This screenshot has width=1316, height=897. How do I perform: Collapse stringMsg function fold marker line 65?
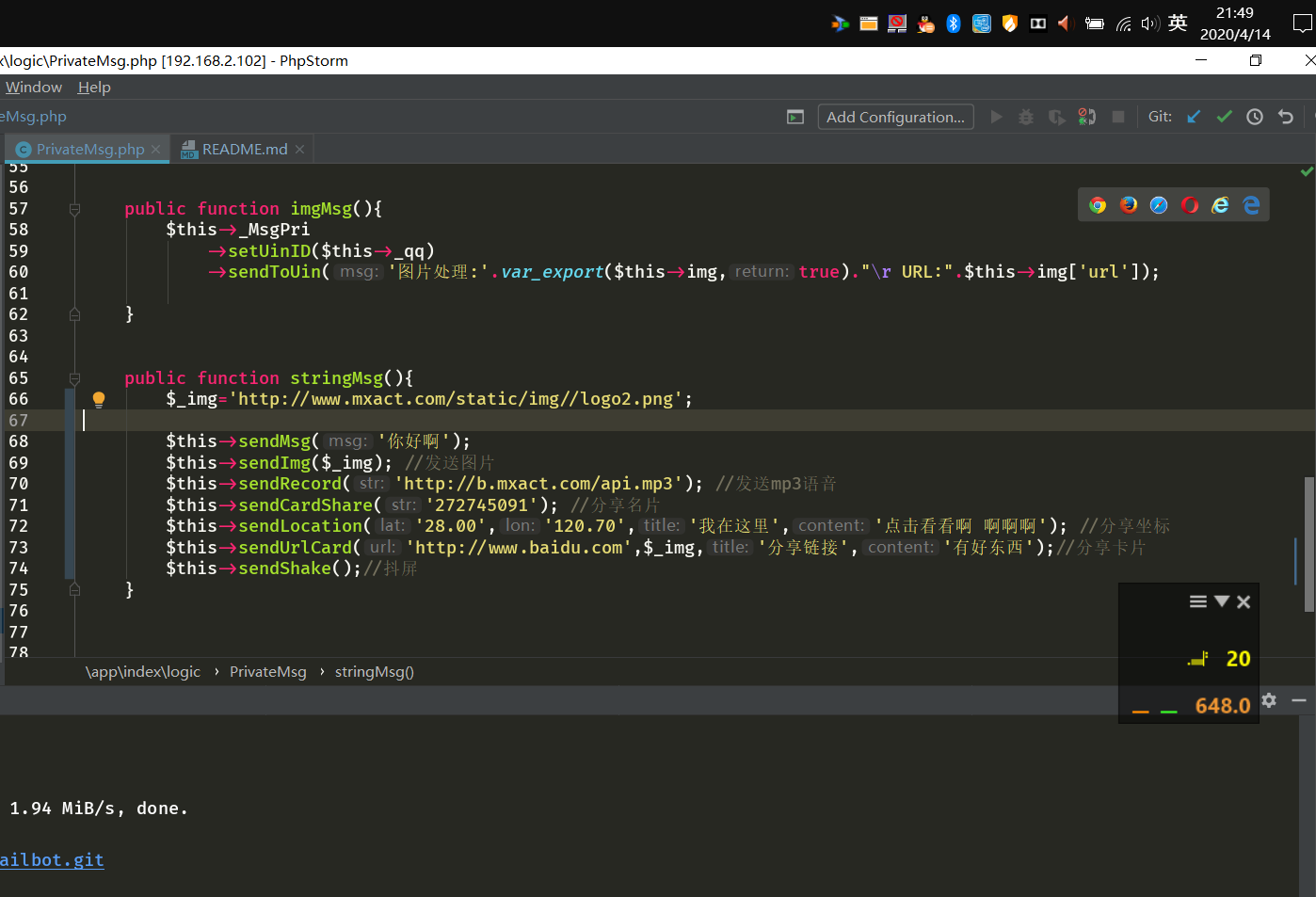tap(74, 378)
